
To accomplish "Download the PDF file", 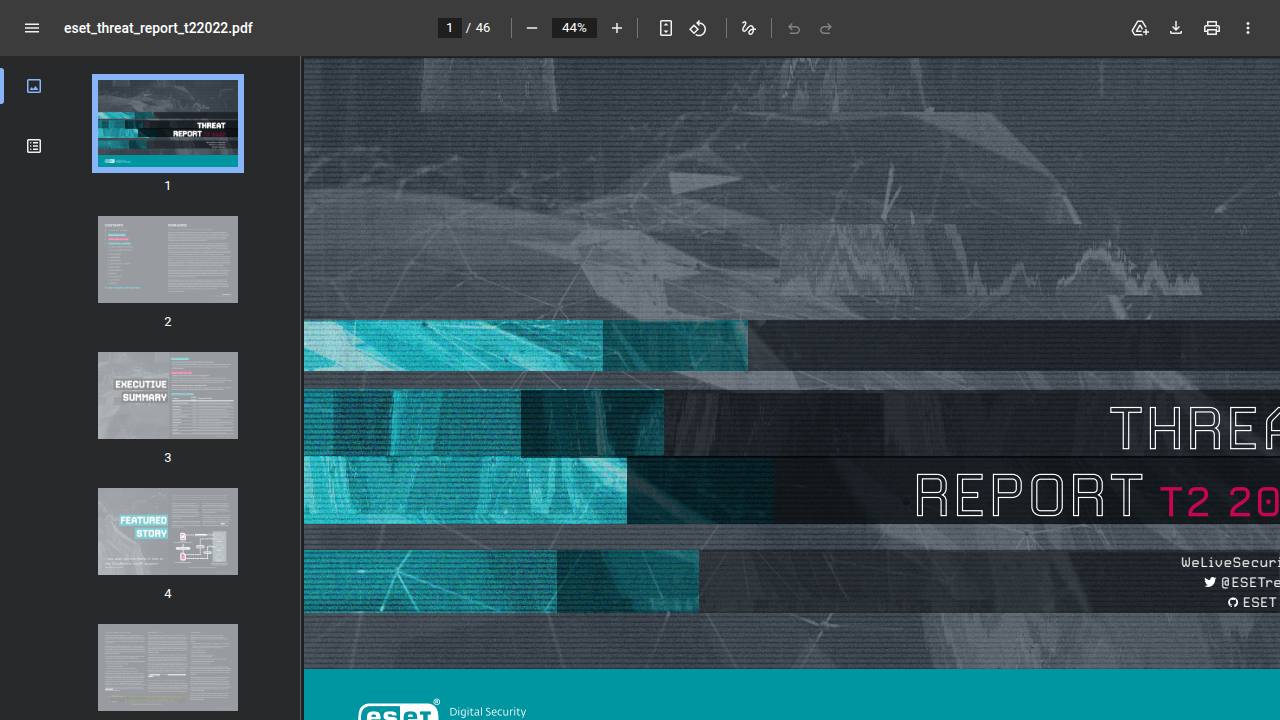I will coord(1176,28).
